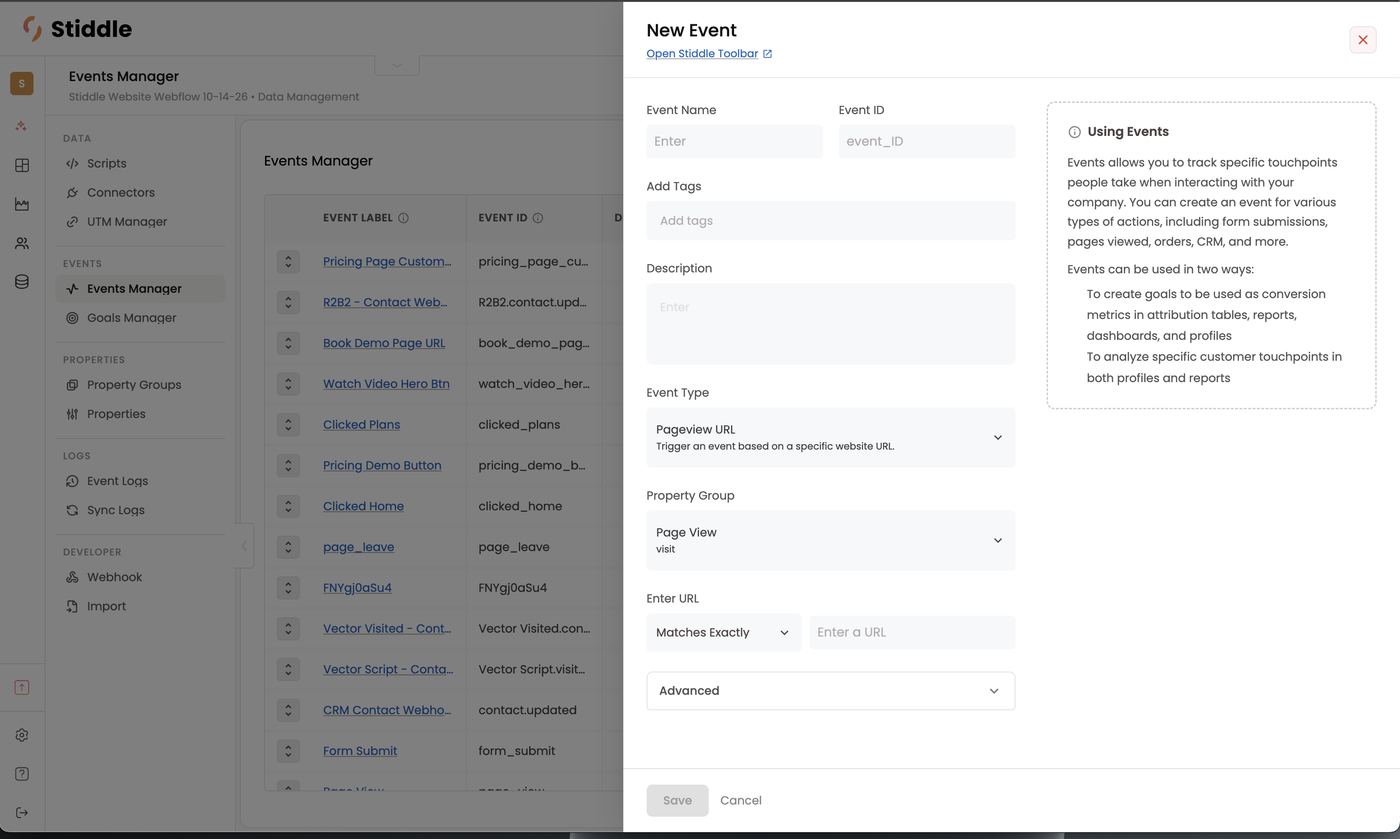Open the Event Type dropdown
The image size is (1400, 839).
[x=830, y=437]
